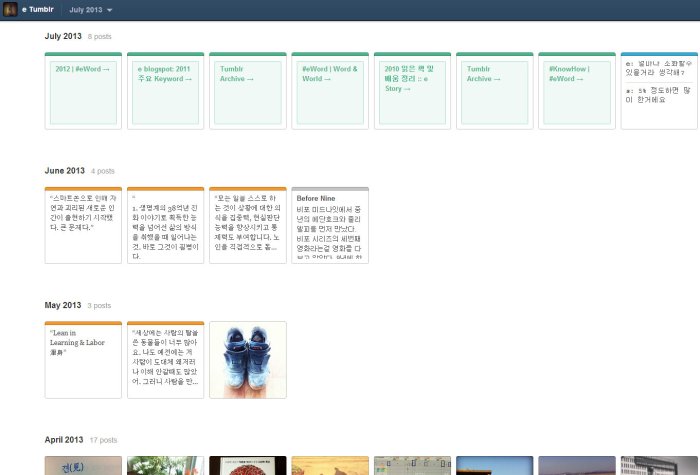This screenshot has height=475, width=700.
Task: Click the 'April 2013' section heading
Action: [64, 439]
